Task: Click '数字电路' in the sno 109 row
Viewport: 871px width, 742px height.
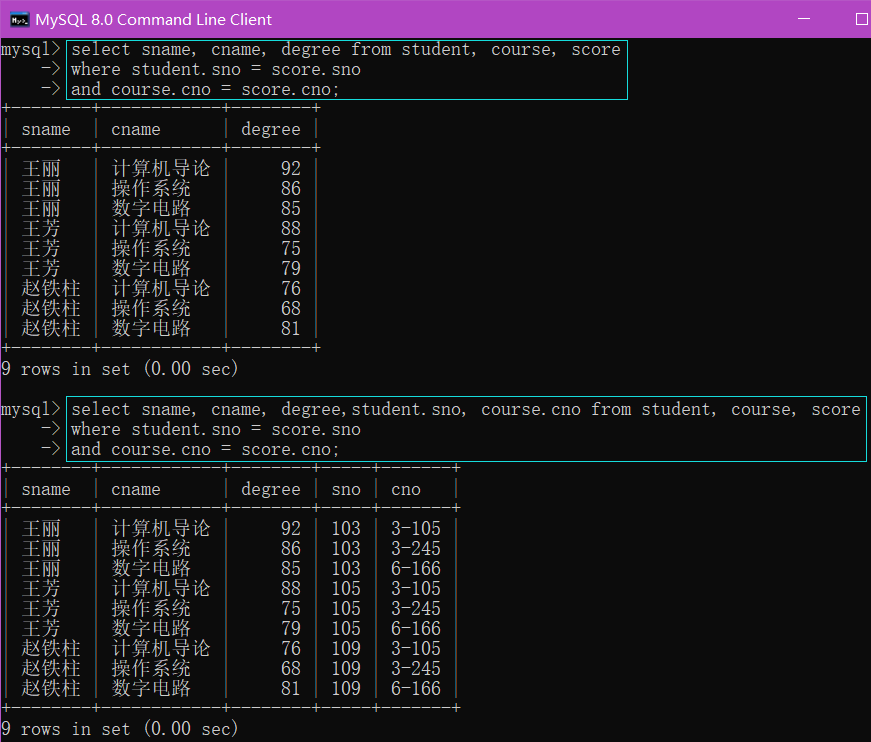Action: [x=151, y=688]
